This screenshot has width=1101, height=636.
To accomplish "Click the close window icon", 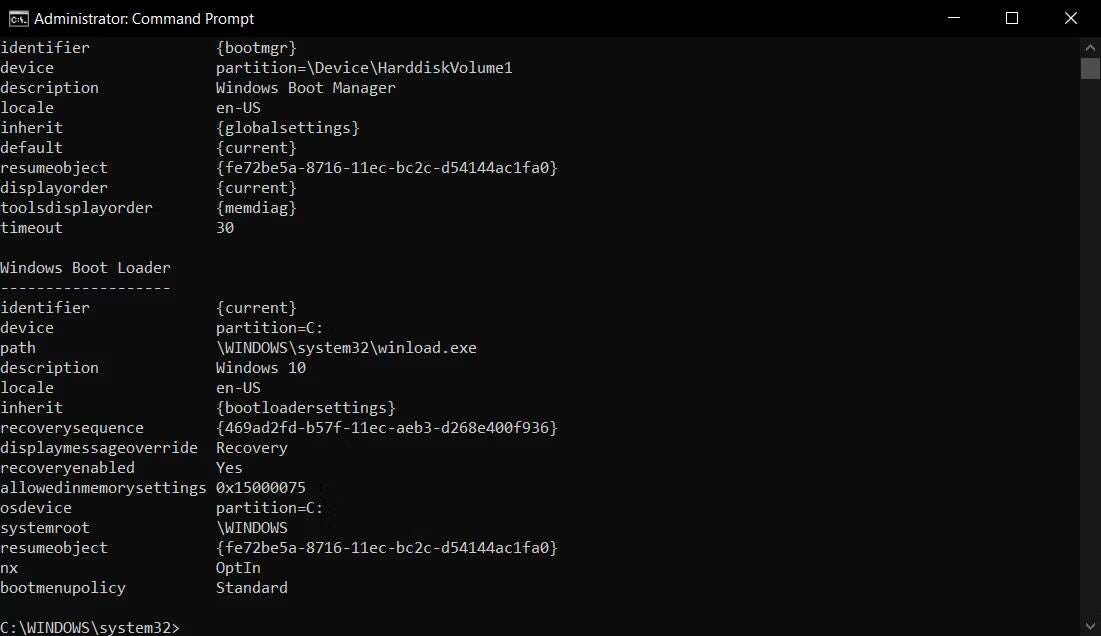I will 1071,18.
